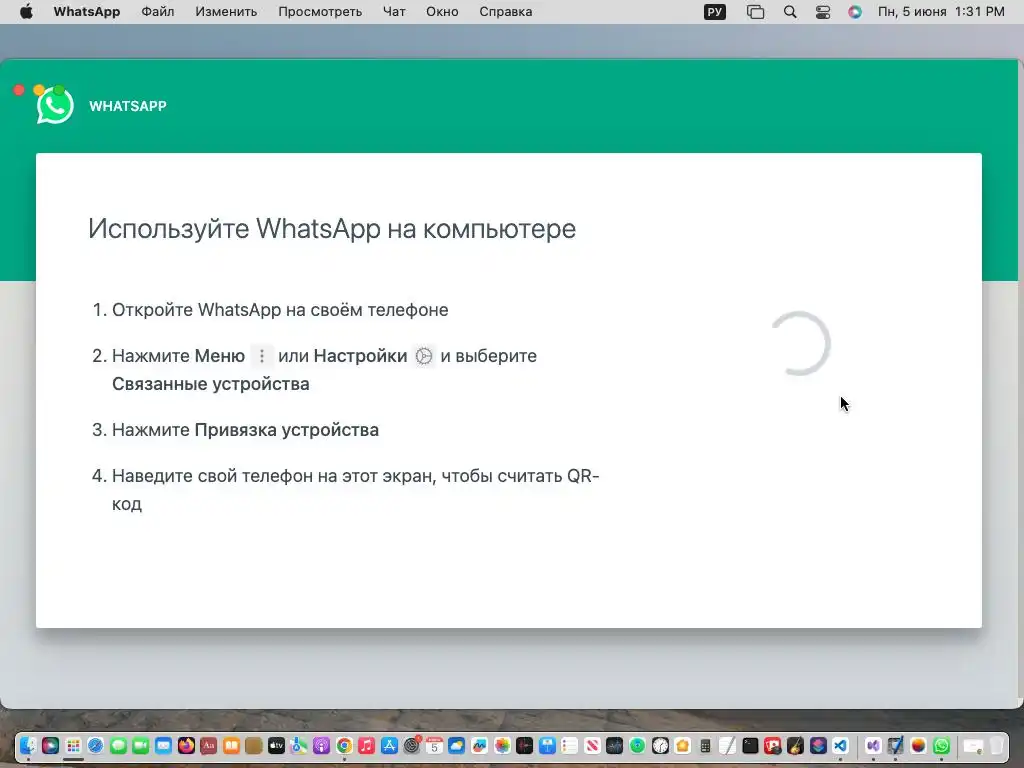Open Stage Manager windows icon in menu bar
The width and height of the screenshot is (1024, 768).
pyautogui.click(x=755, y=12)
